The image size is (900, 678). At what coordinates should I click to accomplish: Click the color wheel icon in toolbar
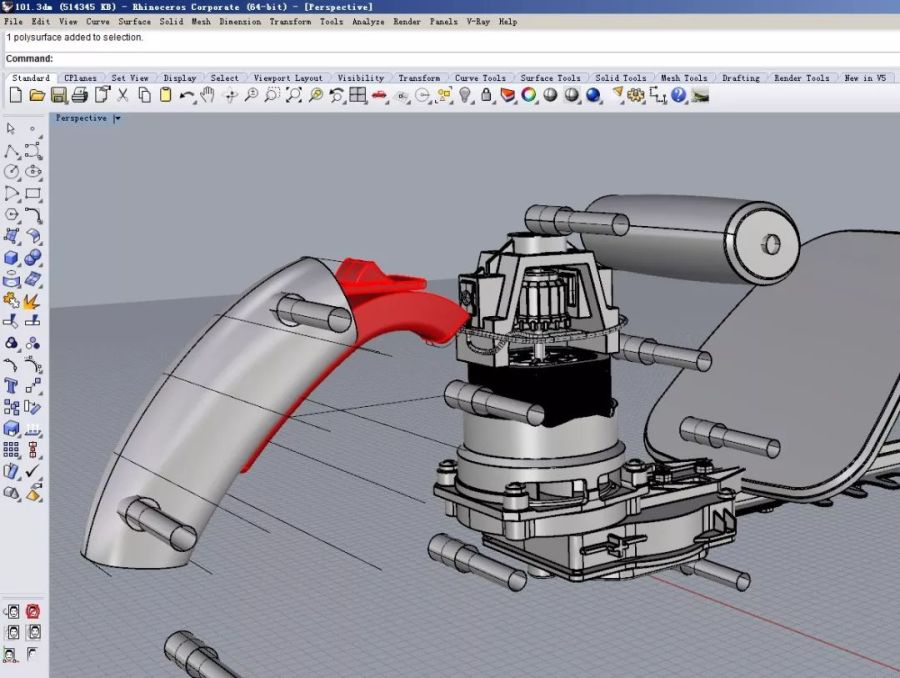pyautogui.click(x=529, y=95)
